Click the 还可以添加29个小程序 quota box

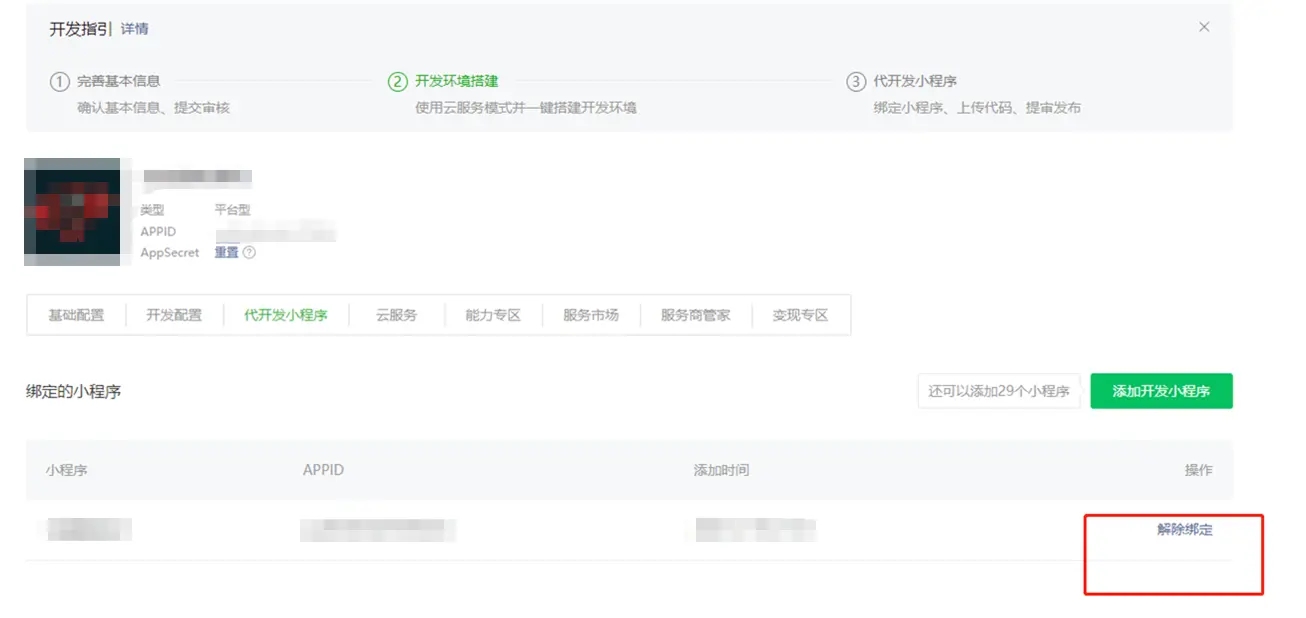point(998,391)
